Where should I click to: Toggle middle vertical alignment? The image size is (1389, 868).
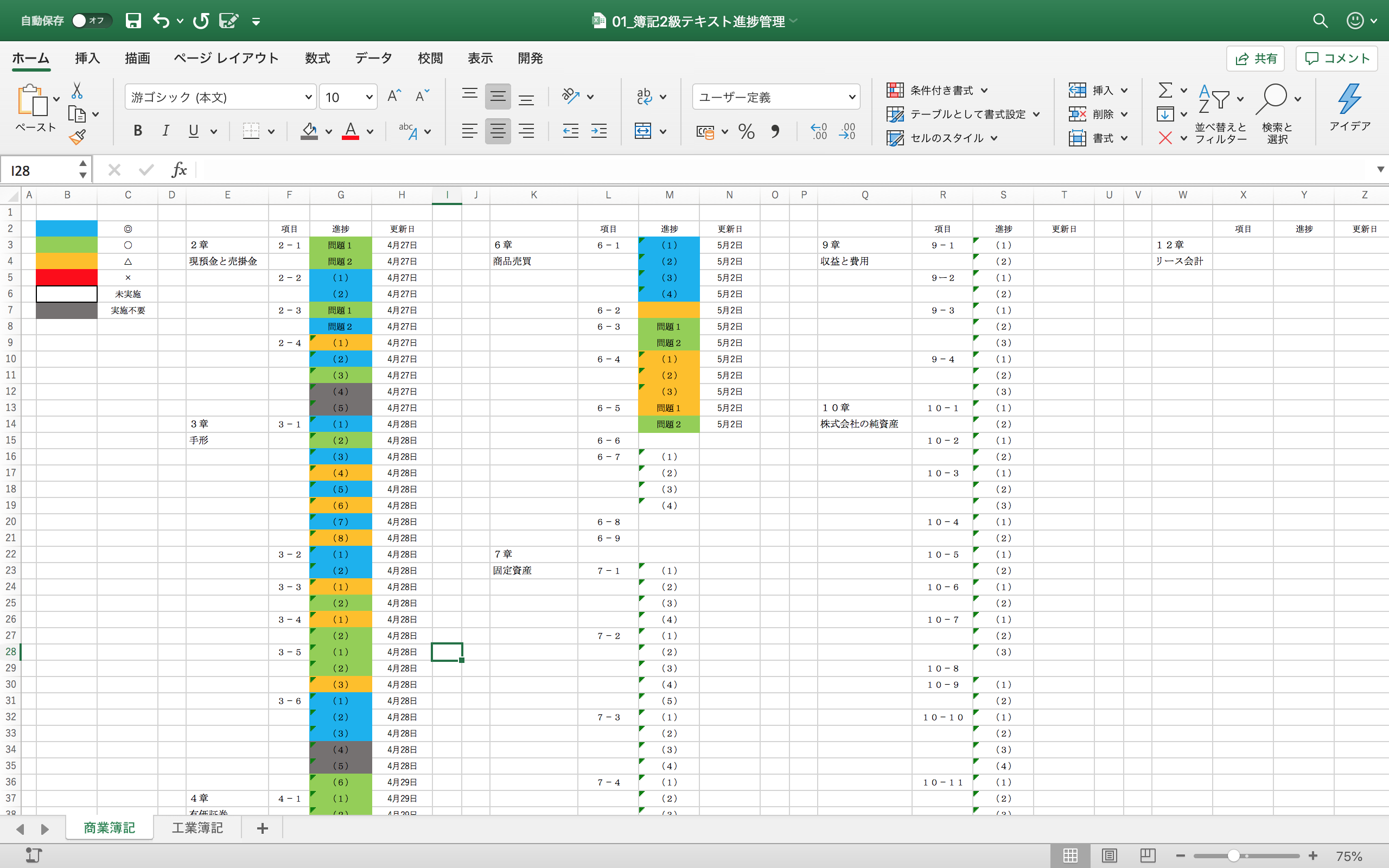pos(498,97)
